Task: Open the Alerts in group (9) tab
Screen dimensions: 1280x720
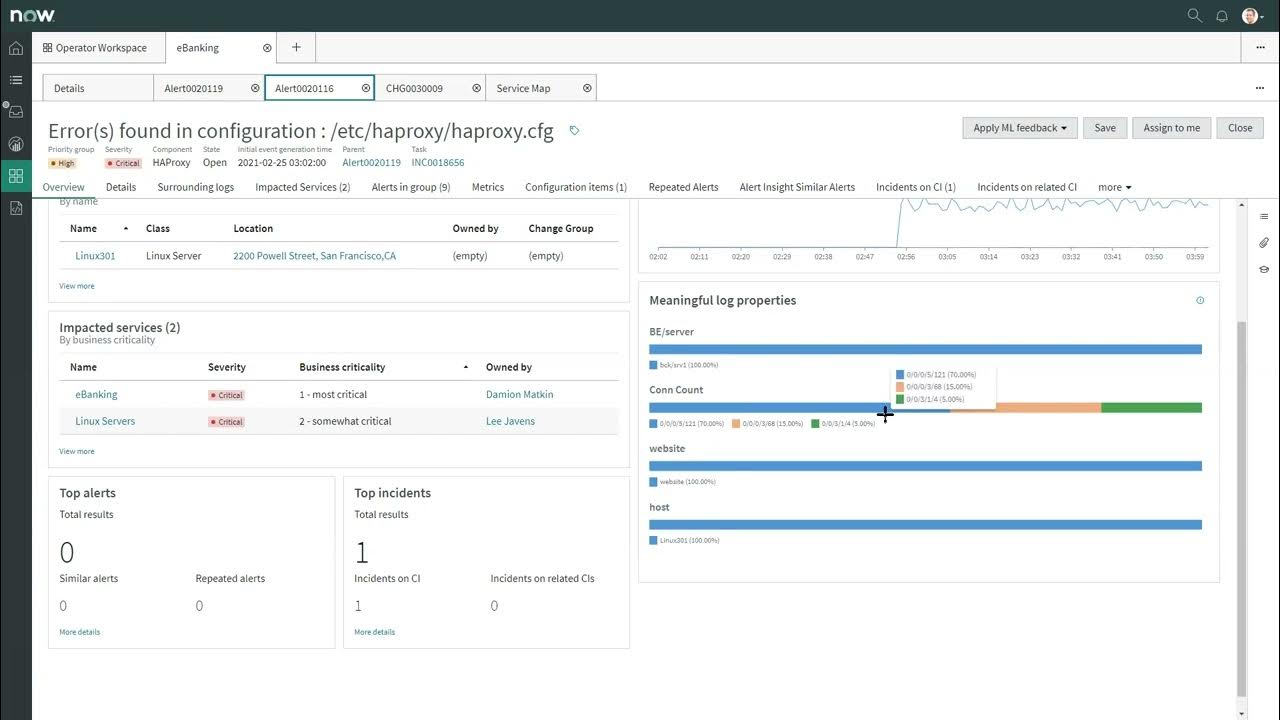Action: 411,187
